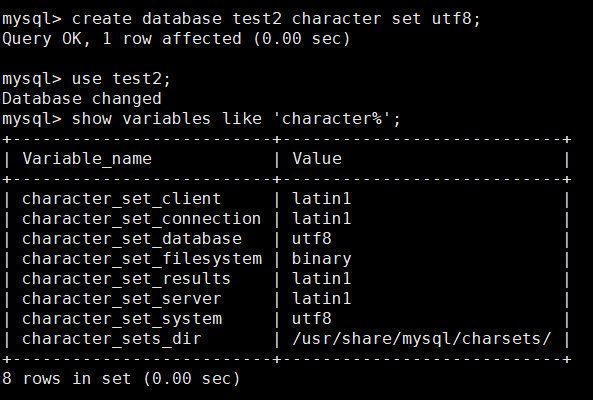Click the /usr/share/mysql/charsets/ path value
Screen dimensions: 593x400
pos(421,339)
